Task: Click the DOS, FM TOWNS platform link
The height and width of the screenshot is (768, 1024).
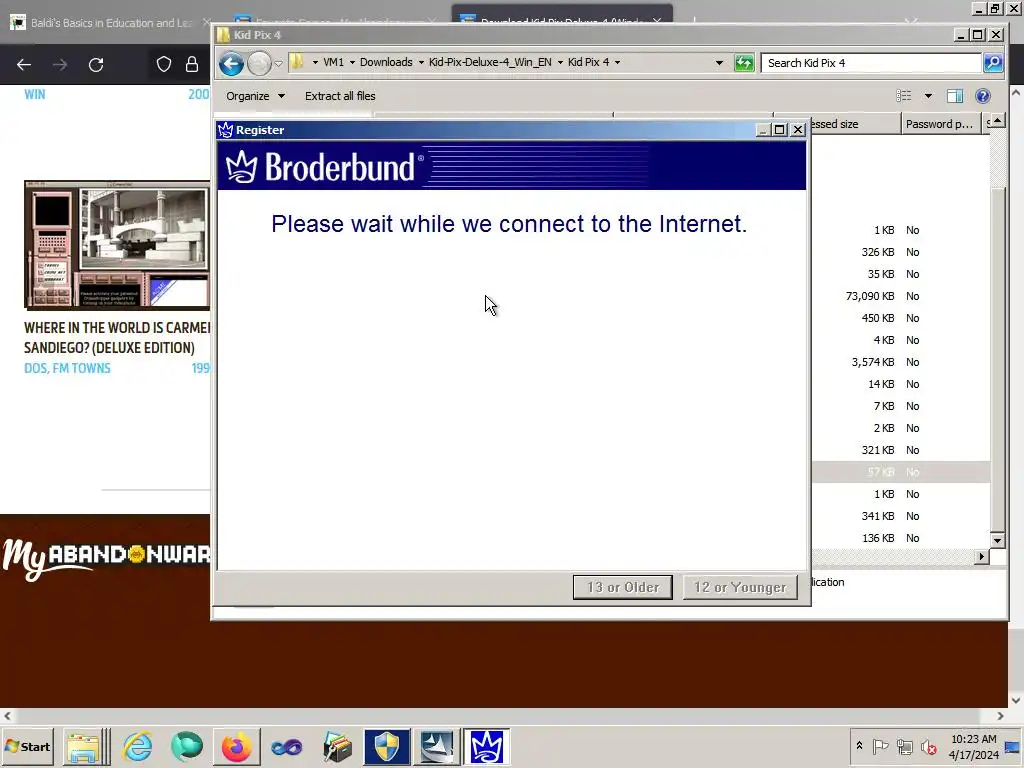Action: 67,368
